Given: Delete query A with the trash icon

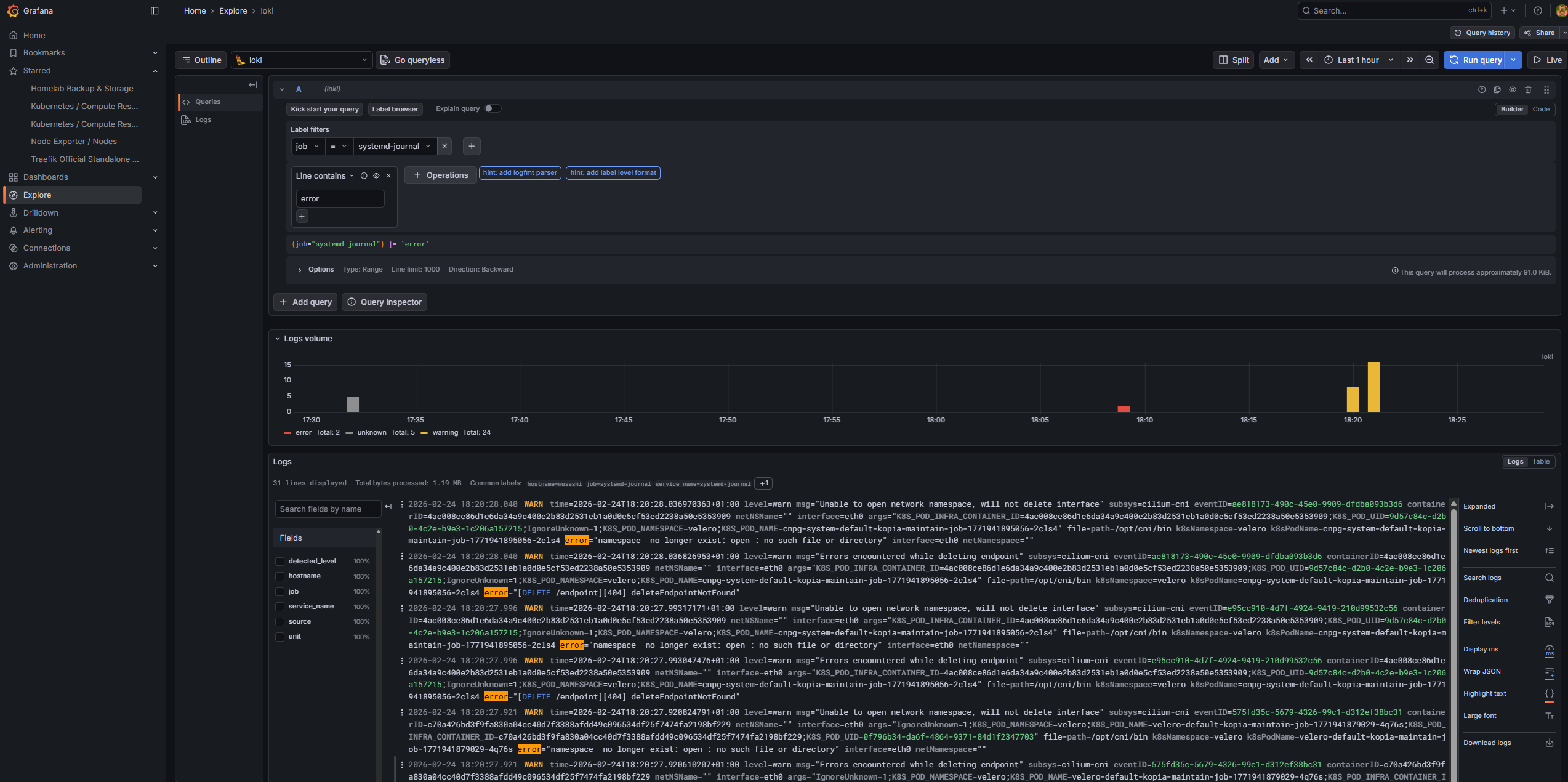Looking at the screenshot, I should click(1528, 89).
